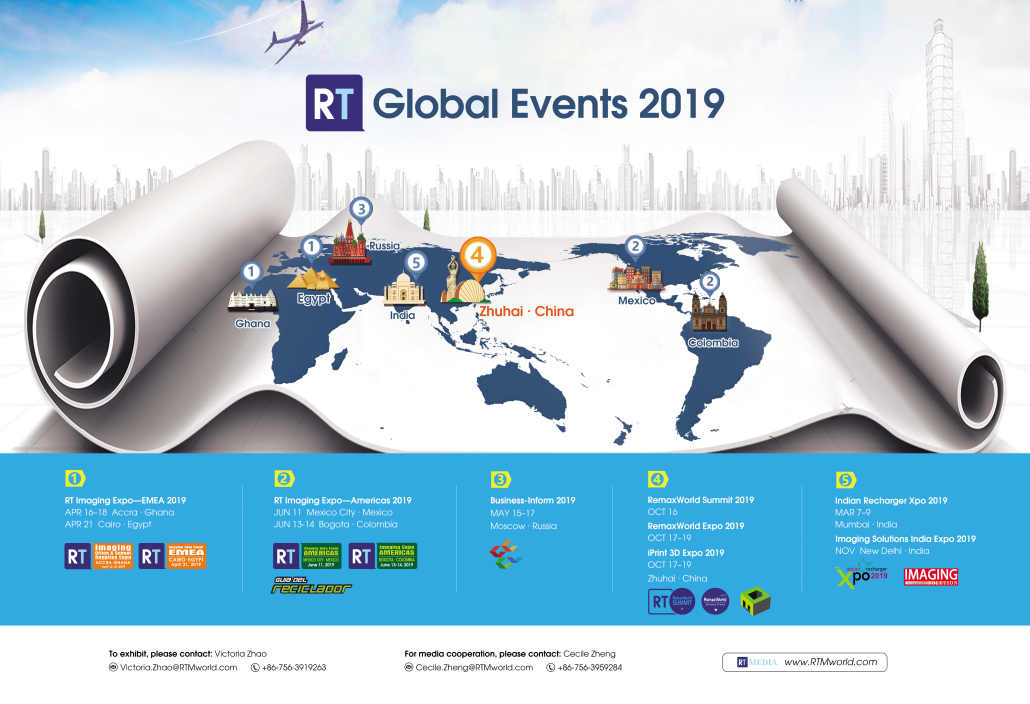Click the Guia del Reciclador logo
This screenshot has height=704, width=1030.
point(311,585)
